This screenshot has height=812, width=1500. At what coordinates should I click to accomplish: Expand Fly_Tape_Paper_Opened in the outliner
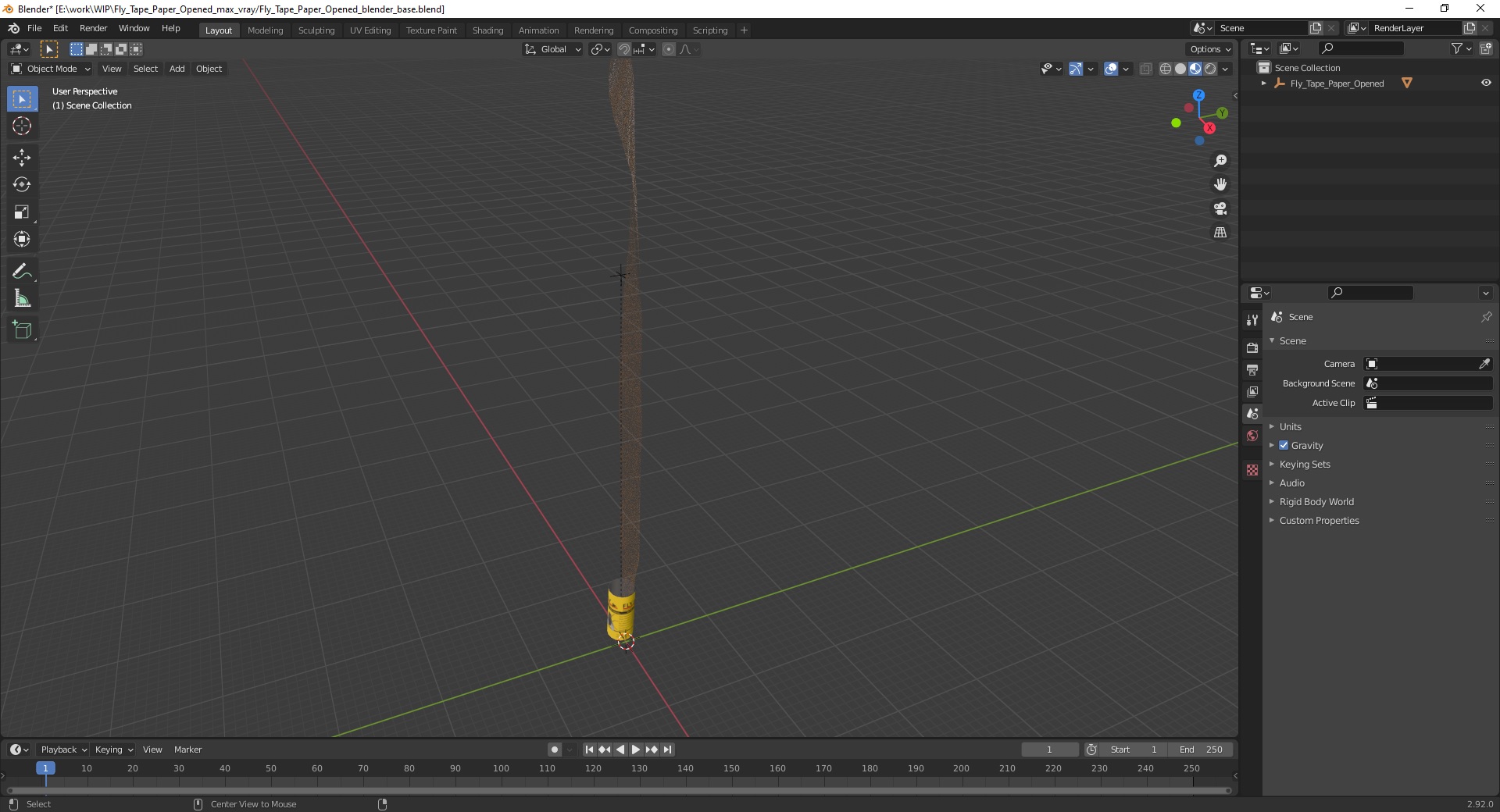1264,83
